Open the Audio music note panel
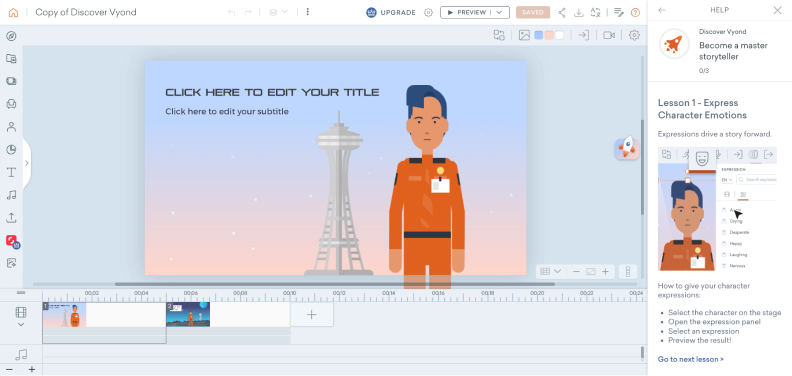The height and width of the screenshot is (376, 792). point(11,195)
